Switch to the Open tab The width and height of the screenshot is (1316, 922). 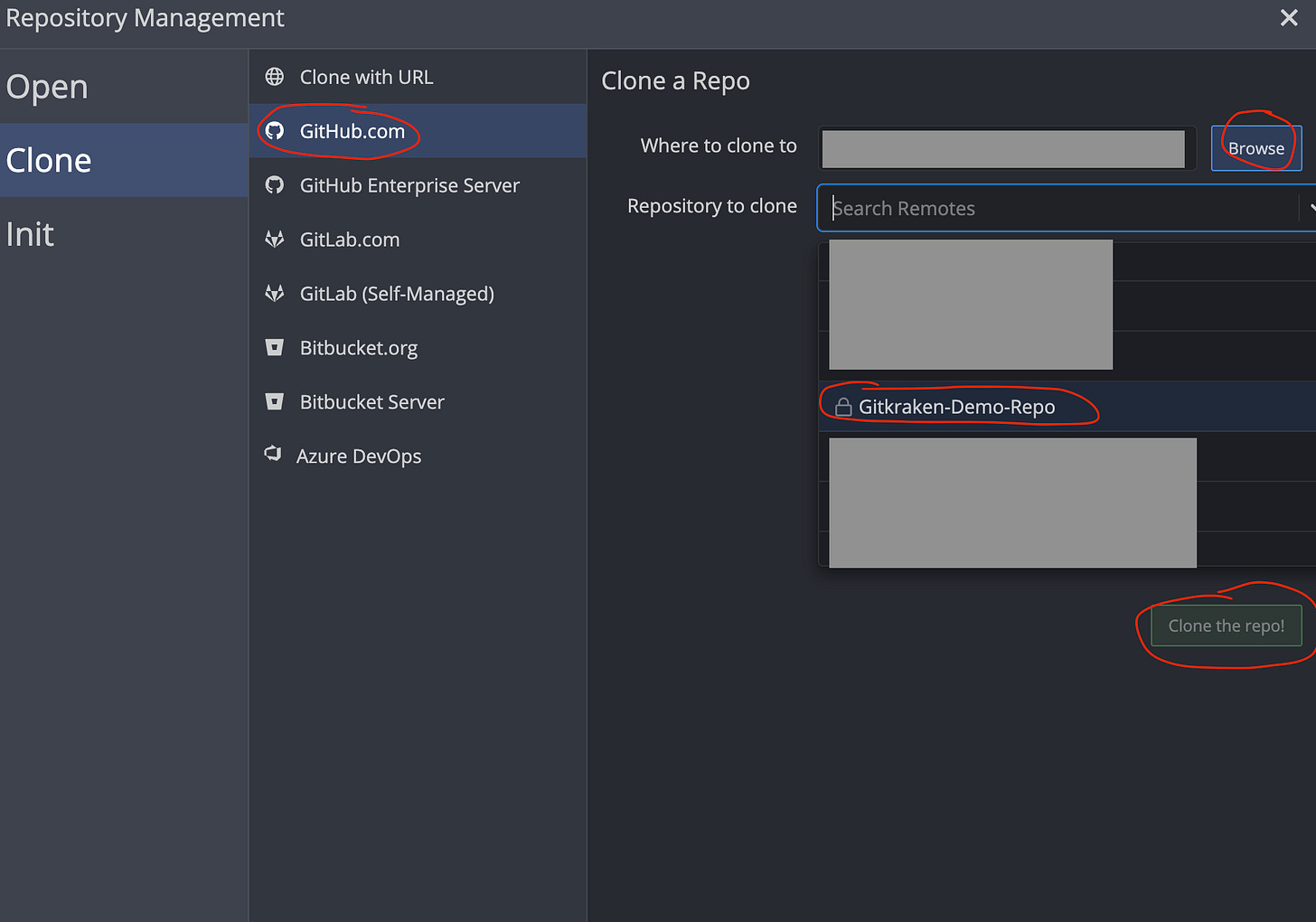click(x=124, y=87)
